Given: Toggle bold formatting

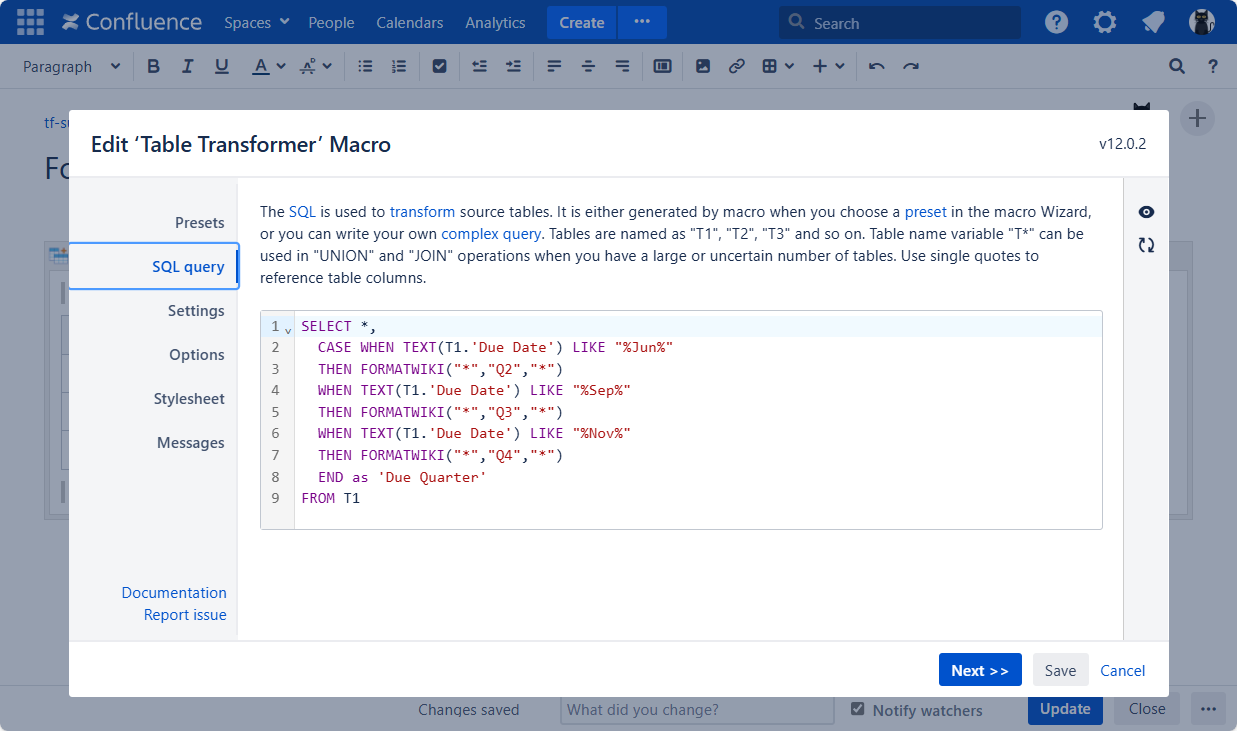Looking at the screenshot, I should 153,65.
